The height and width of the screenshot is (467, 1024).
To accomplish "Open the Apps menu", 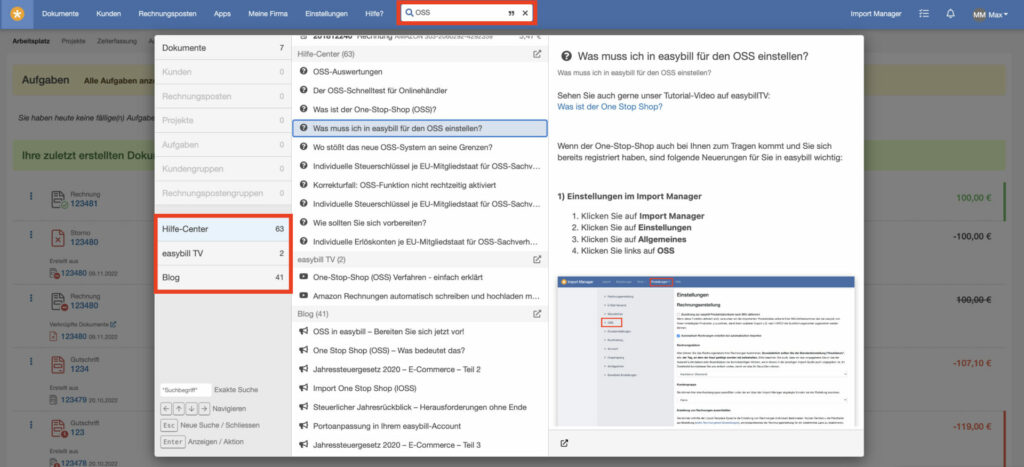I will [222, 13].
